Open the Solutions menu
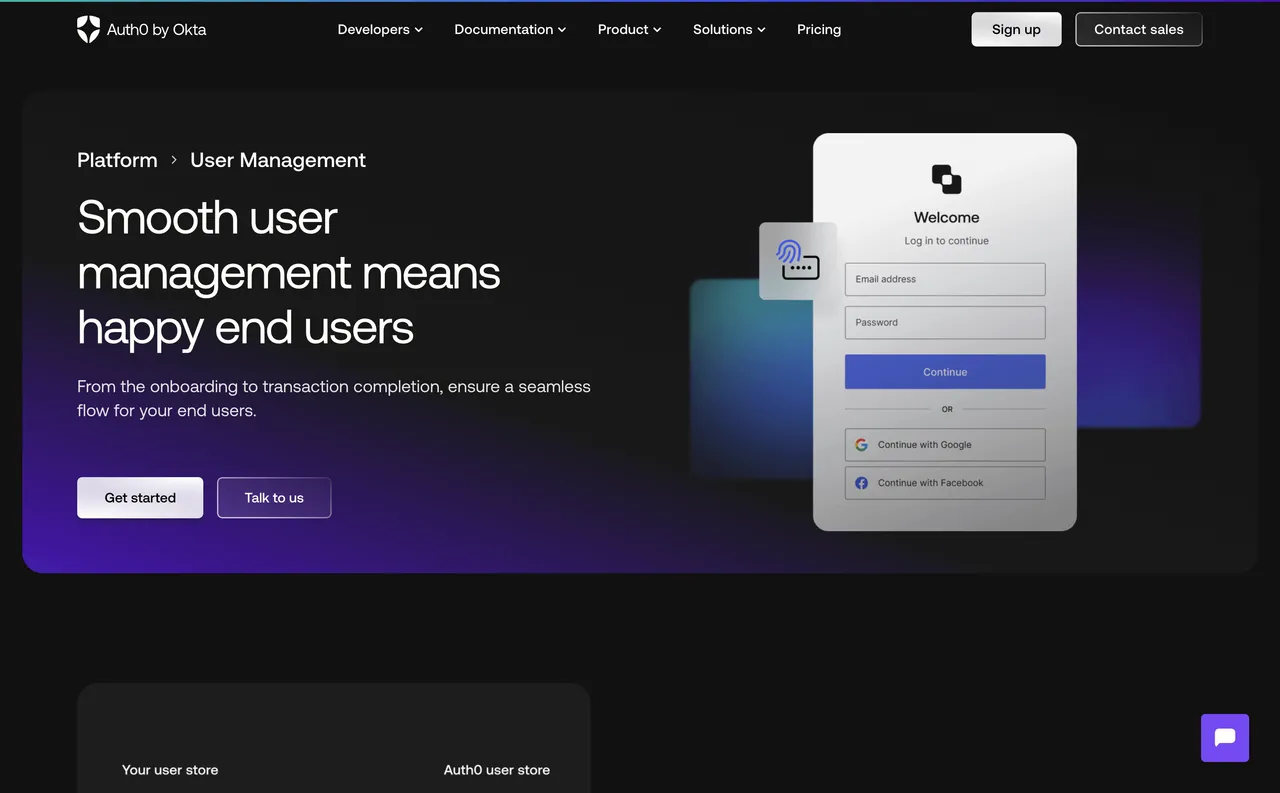The height and width of the screenshot is (793, 1280). pyautogui.click(x=729, y=29)
